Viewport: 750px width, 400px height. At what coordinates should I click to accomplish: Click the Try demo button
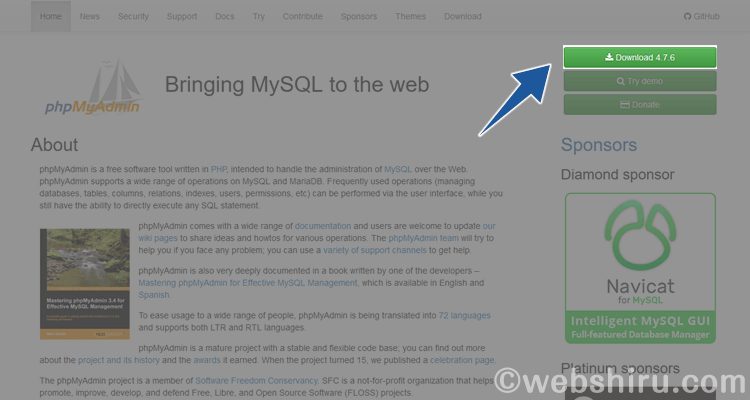[640, 81]
